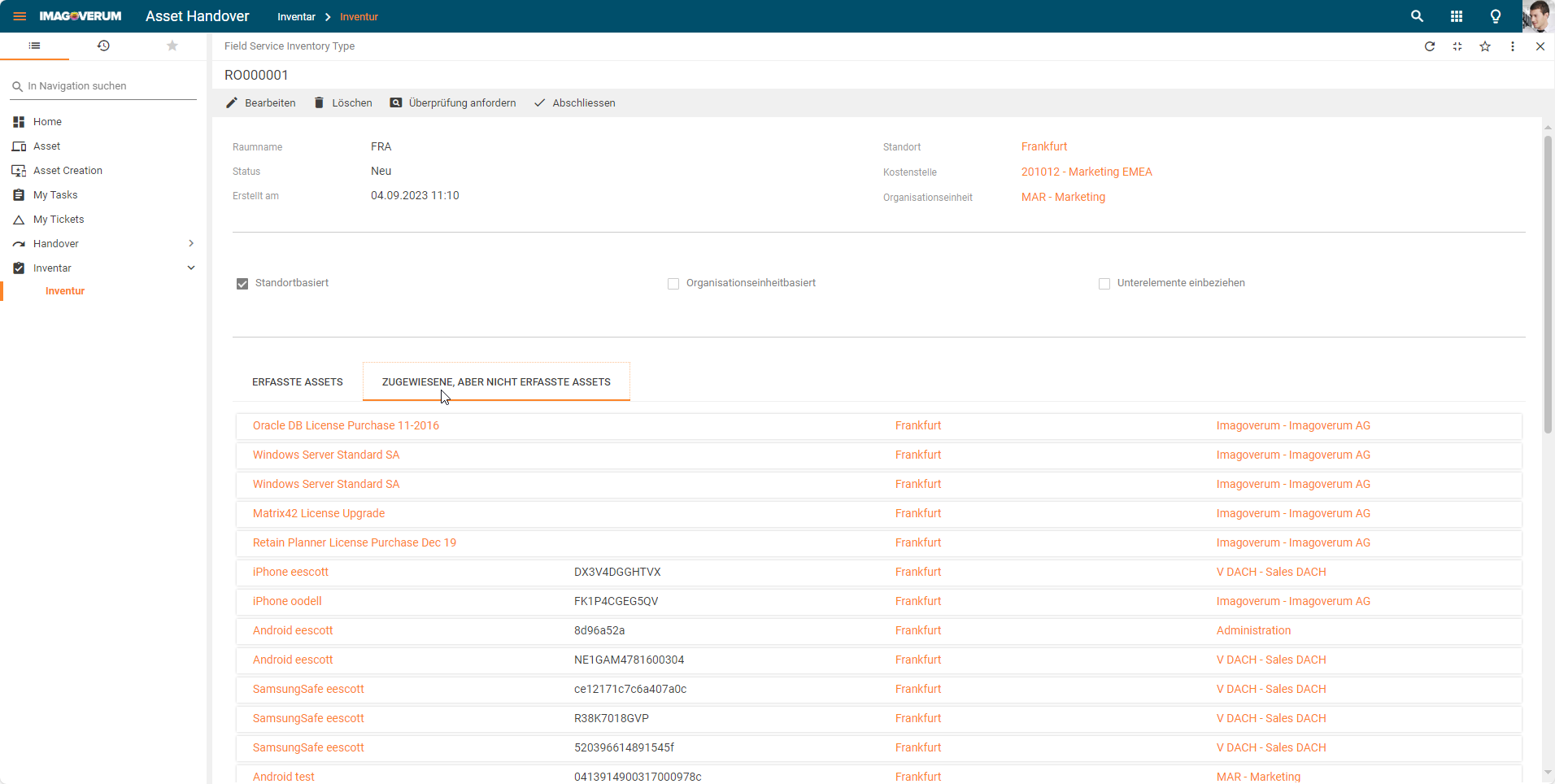Screen dimensions: 1555x784
Task: Click the Asset Creation icon
Action: coord(19,171)
